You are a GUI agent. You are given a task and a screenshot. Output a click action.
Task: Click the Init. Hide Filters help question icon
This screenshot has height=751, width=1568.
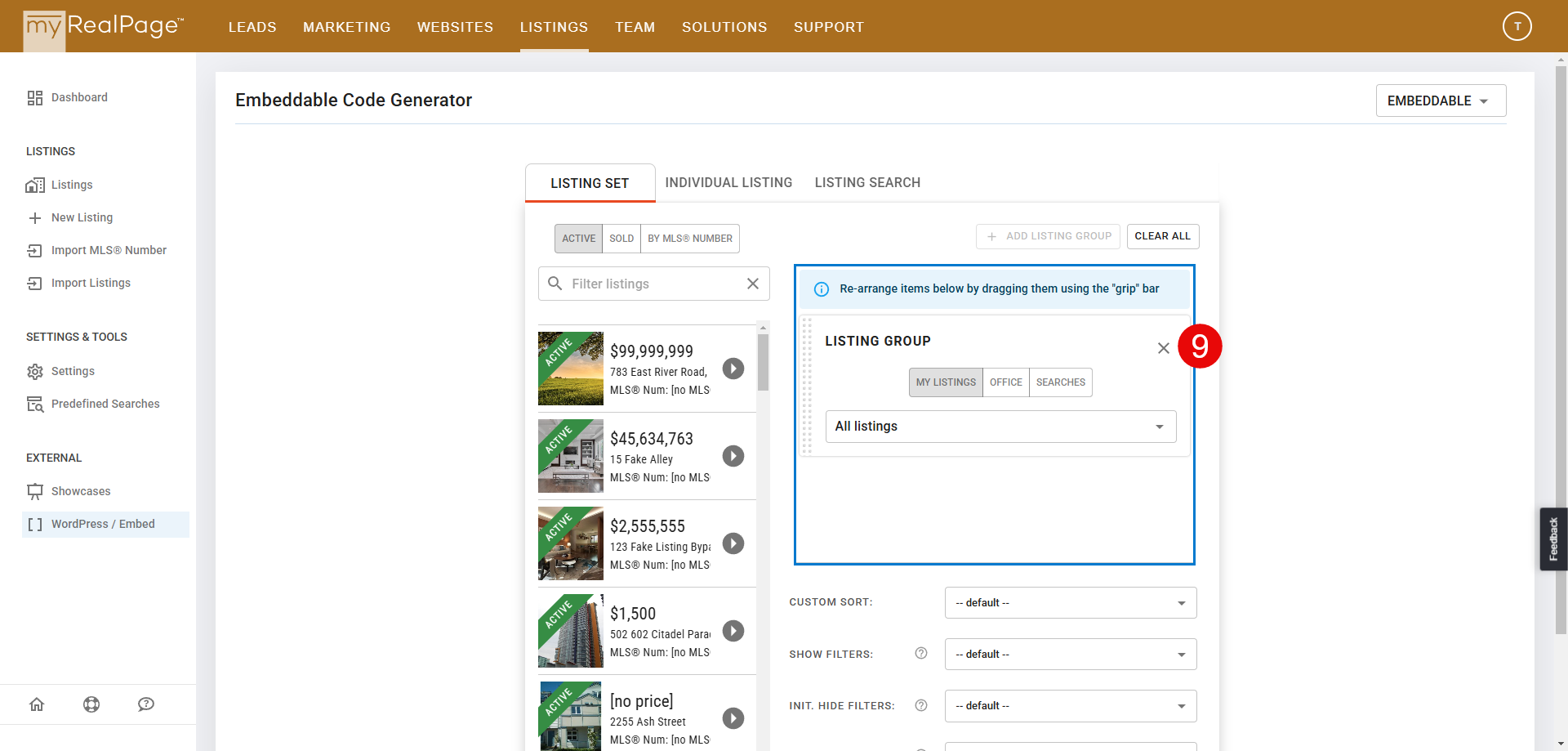pyautogui.click(x=921, y=704)
